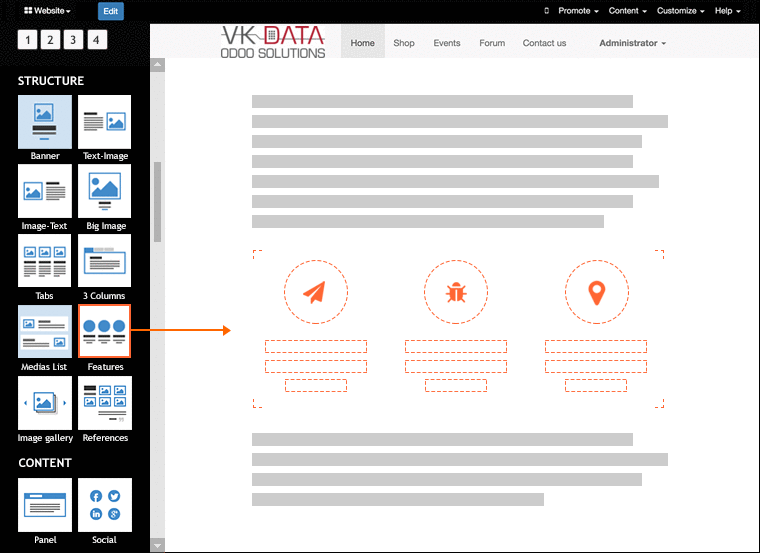The image size is (760, 553).
Task: Click the step 2 button
Action: point(50,40)
